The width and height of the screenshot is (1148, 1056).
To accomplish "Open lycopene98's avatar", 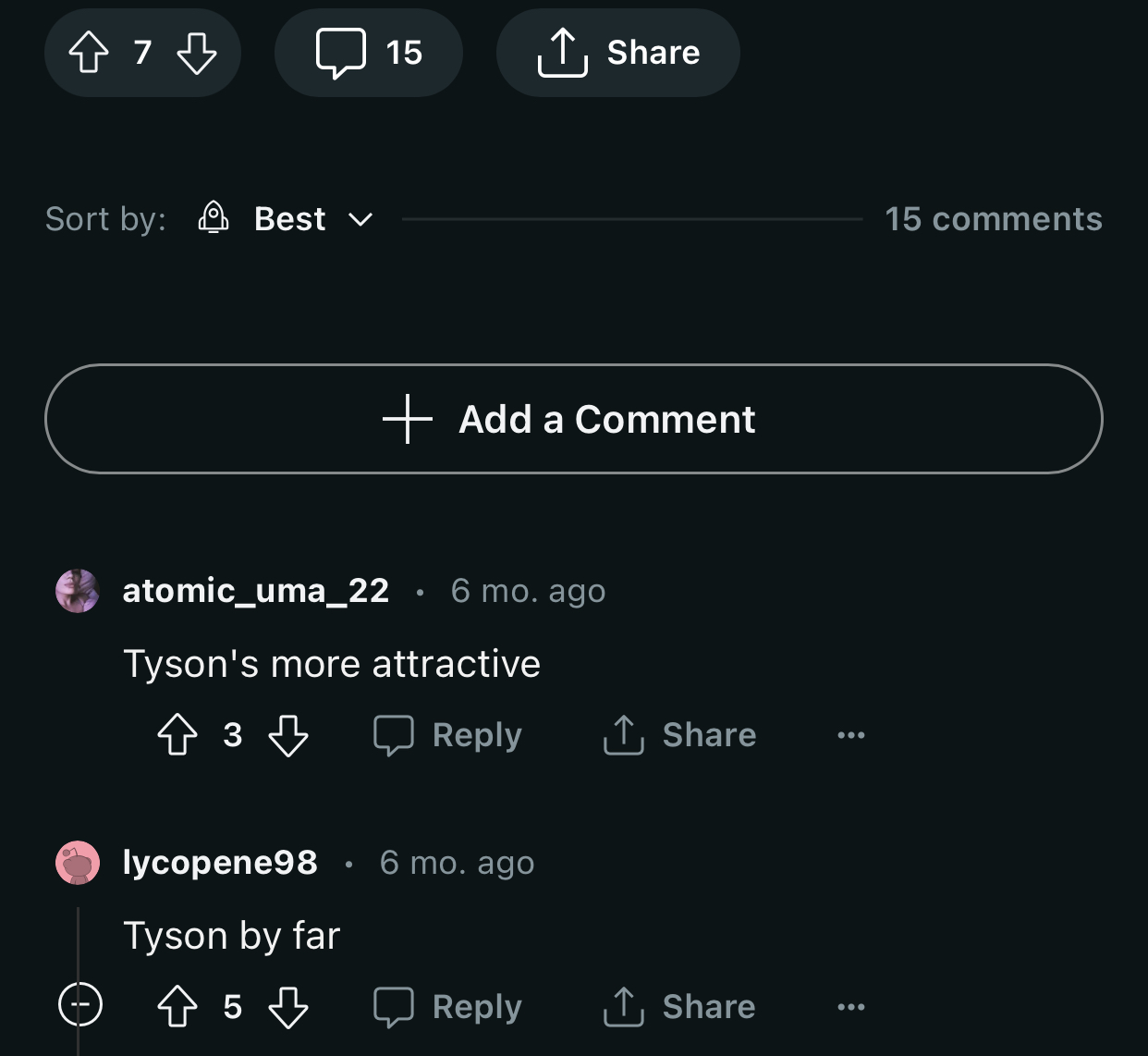I will (78, 863).
